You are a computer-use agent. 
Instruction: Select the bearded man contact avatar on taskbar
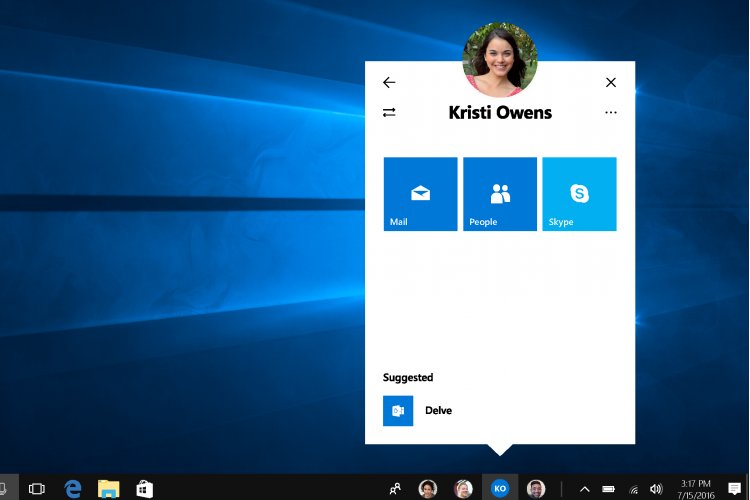click(x=536, y=489)
